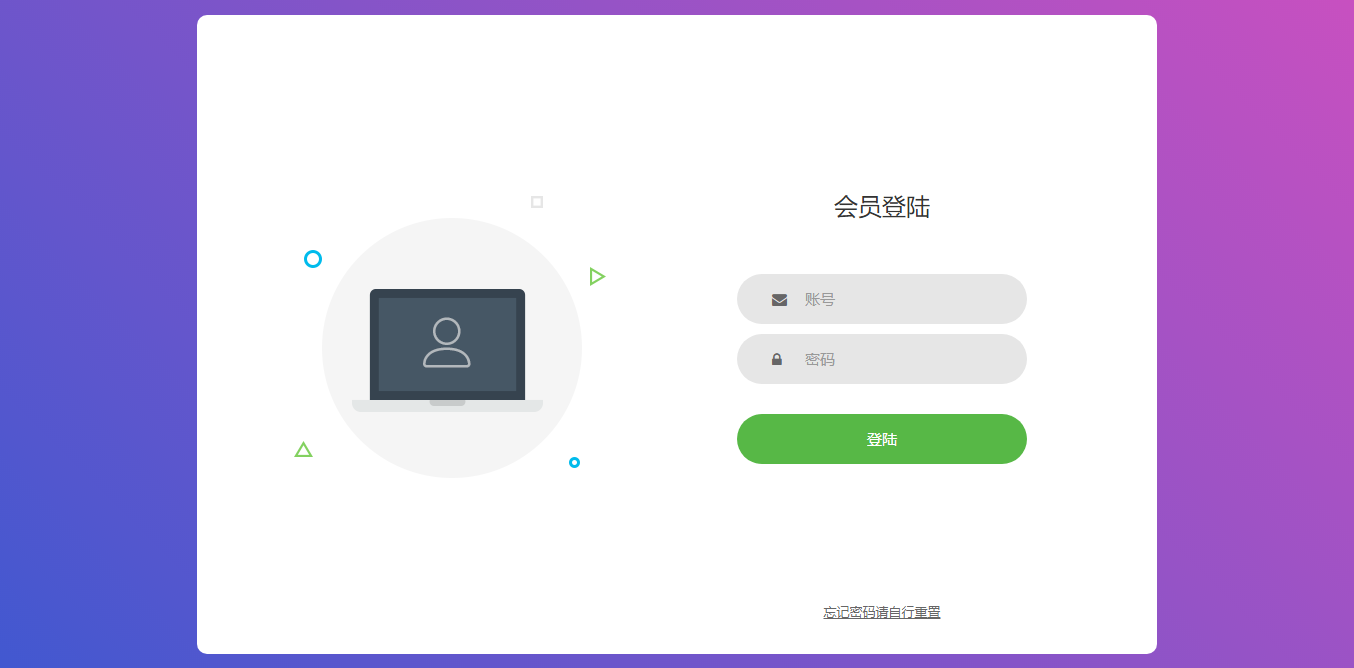Screen dimensions: 1354x668
Task: Click the larger blue ring decoration
Action: click(313, 259)
